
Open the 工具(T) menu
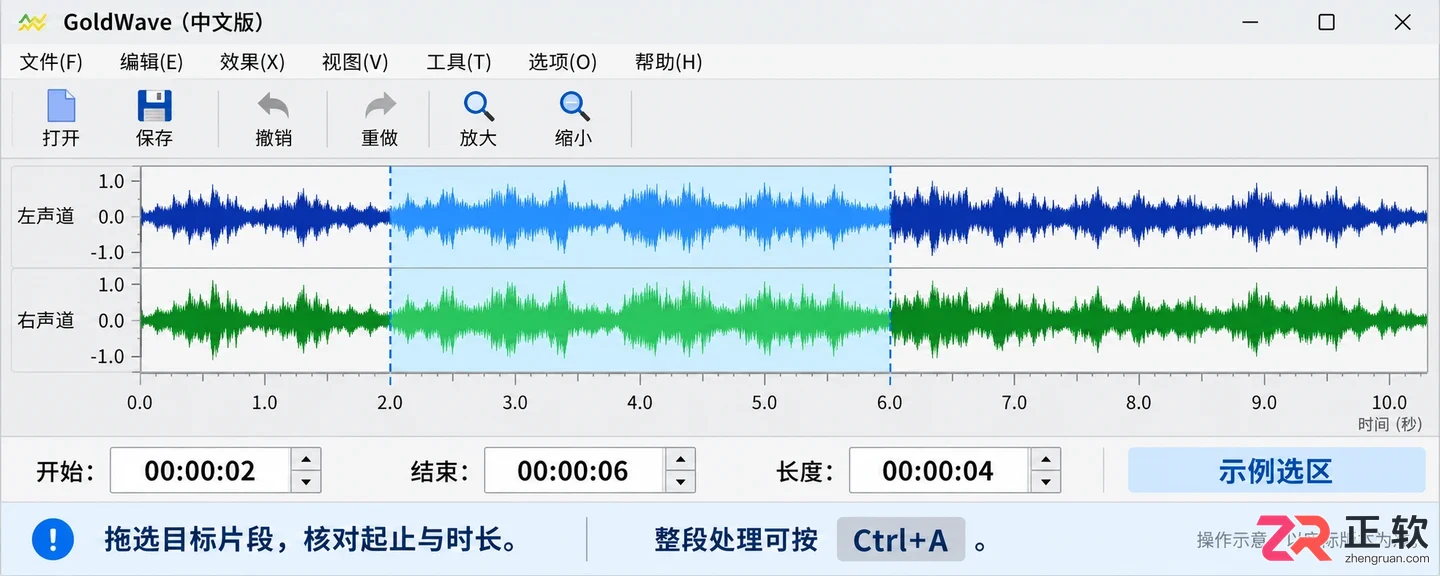click(459, 62)
